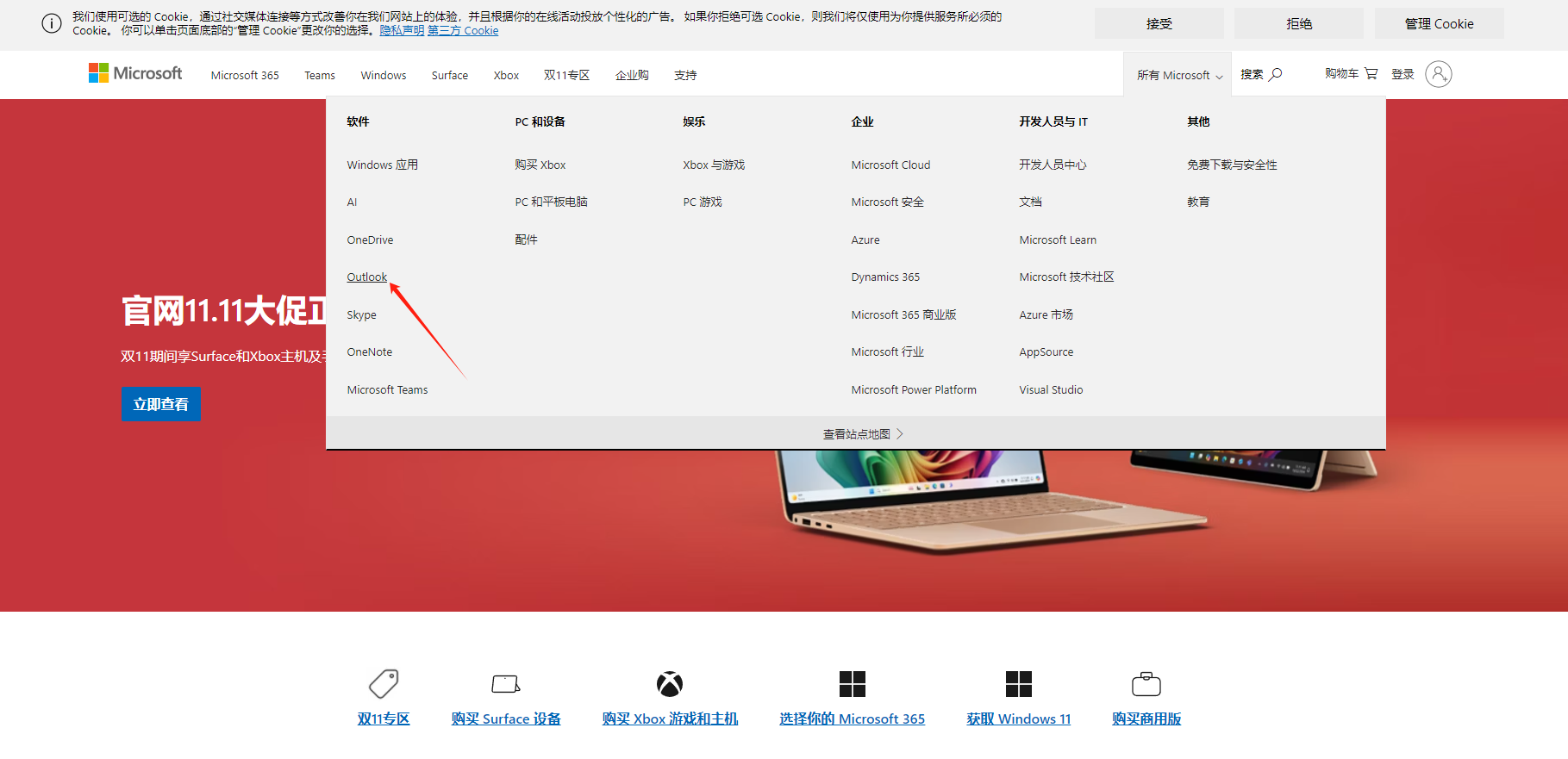Click the Surface device icon
The height and width of the screenshot is (759, 1568).
pos(506,684)
